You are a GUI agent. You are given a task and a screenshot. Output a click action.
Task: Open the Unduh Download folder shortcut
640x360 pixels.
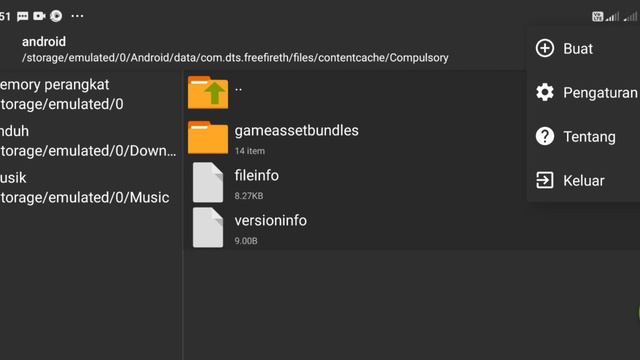point(90,141)
